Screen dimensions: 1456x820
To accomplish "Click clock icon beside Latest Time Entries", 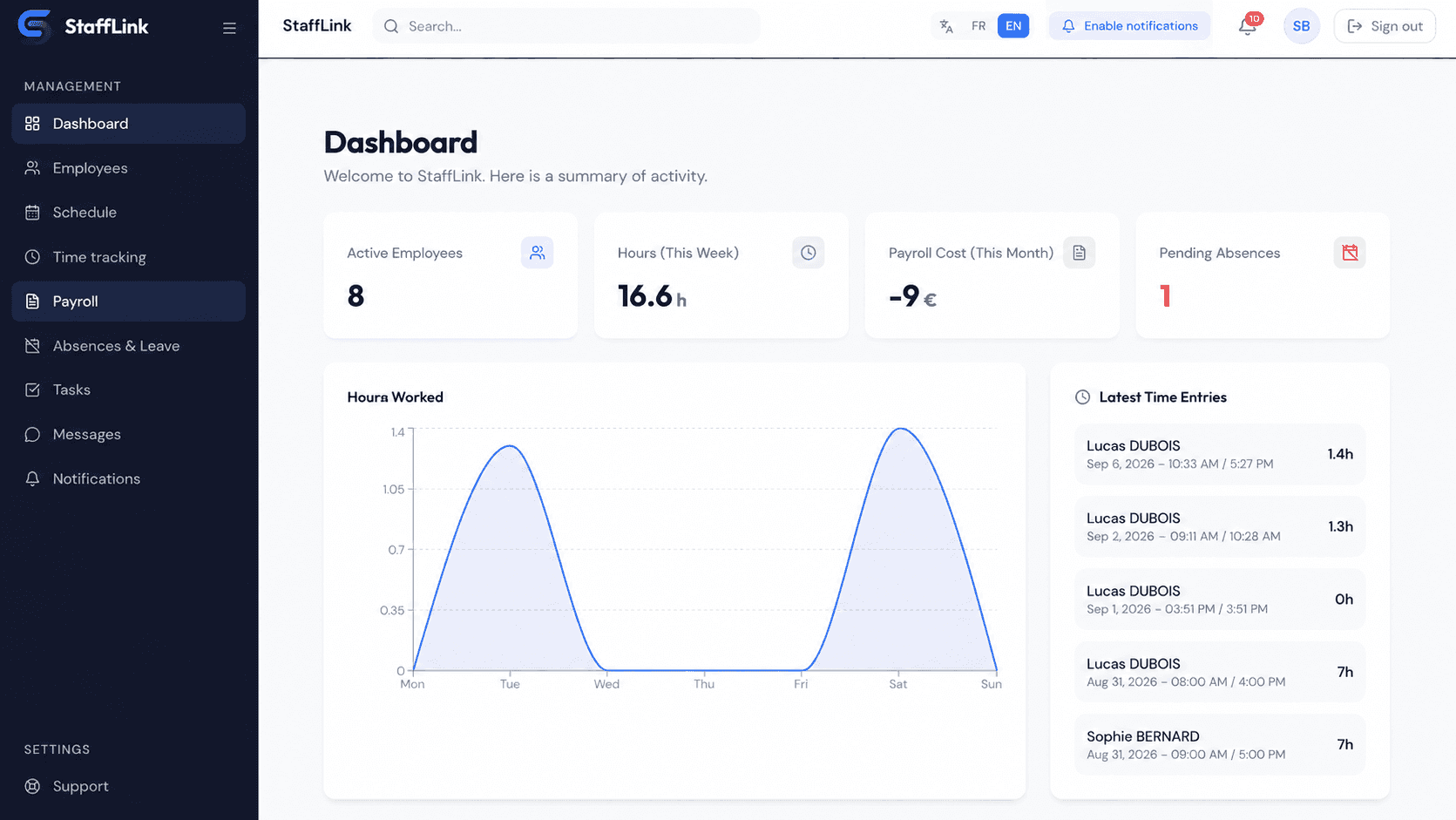I will (x=1082, y=397).
